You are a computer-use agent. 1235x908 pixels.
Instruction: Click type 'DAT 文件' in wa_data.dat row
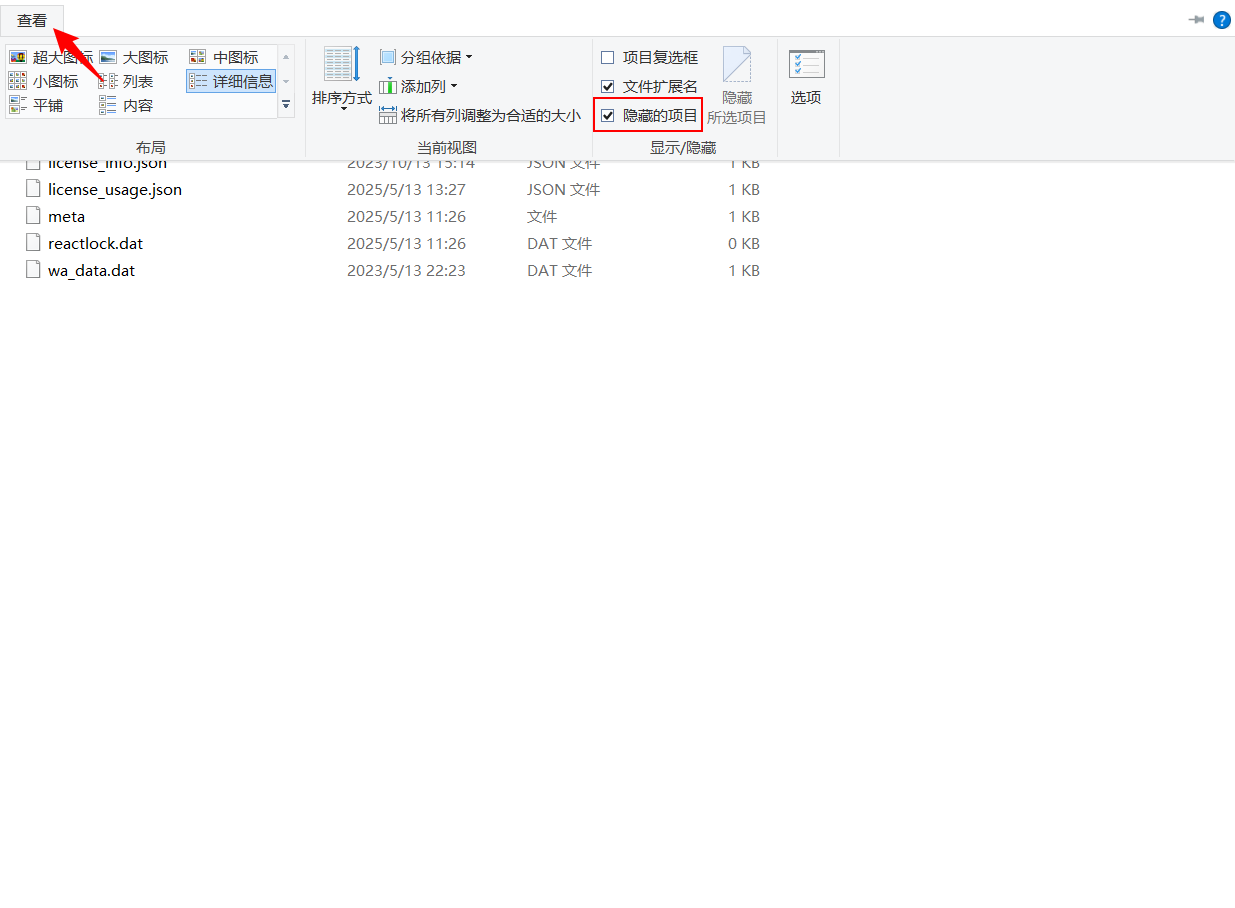(x=560, y=270)
